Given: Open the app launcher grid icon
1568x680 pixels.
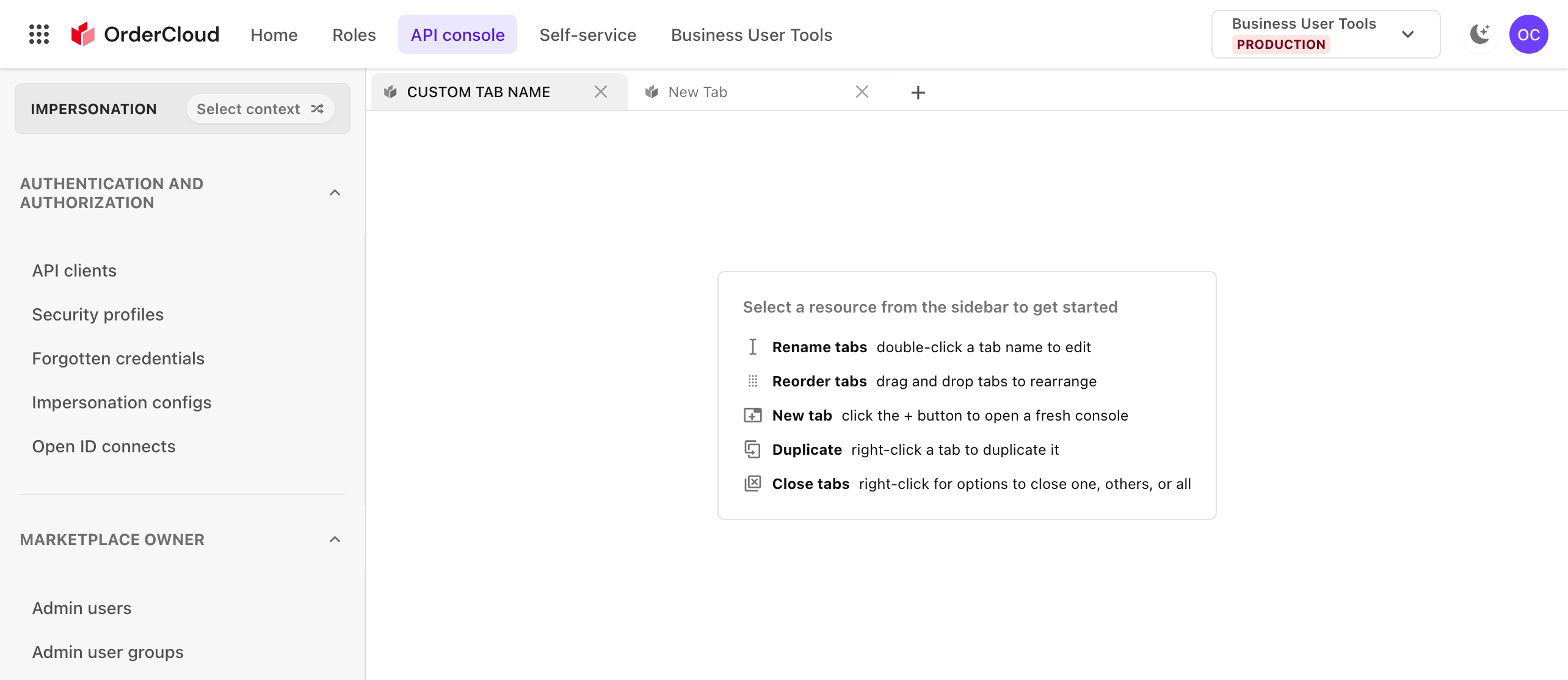Looking at the screenshot, I should pos(39,34).
